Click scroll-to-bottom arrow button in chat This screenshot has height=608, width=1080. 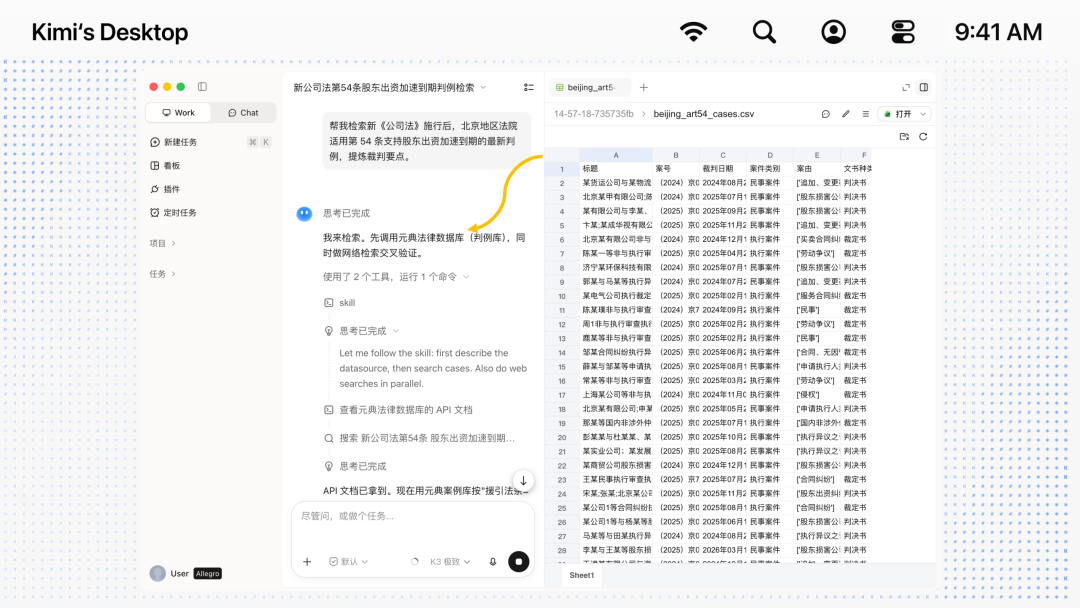523,481
